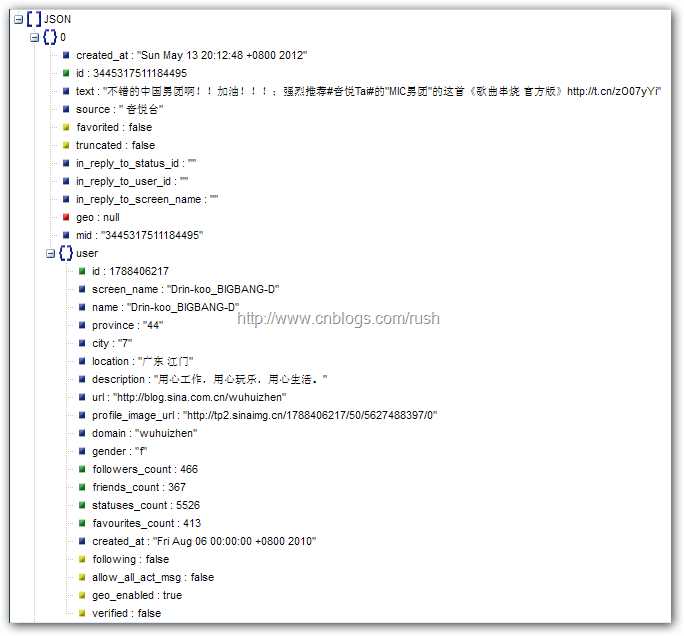
Task: Select the text entry with t.cn link
Action: point(369,91)
